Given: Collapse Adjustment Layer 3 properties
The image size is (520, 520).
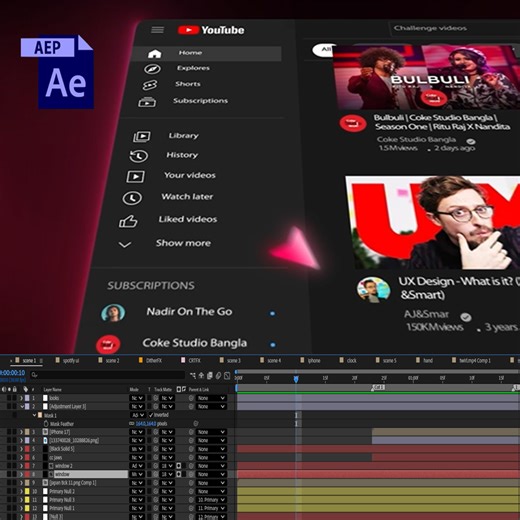Looking at the screenshot, I should point(22,406).
